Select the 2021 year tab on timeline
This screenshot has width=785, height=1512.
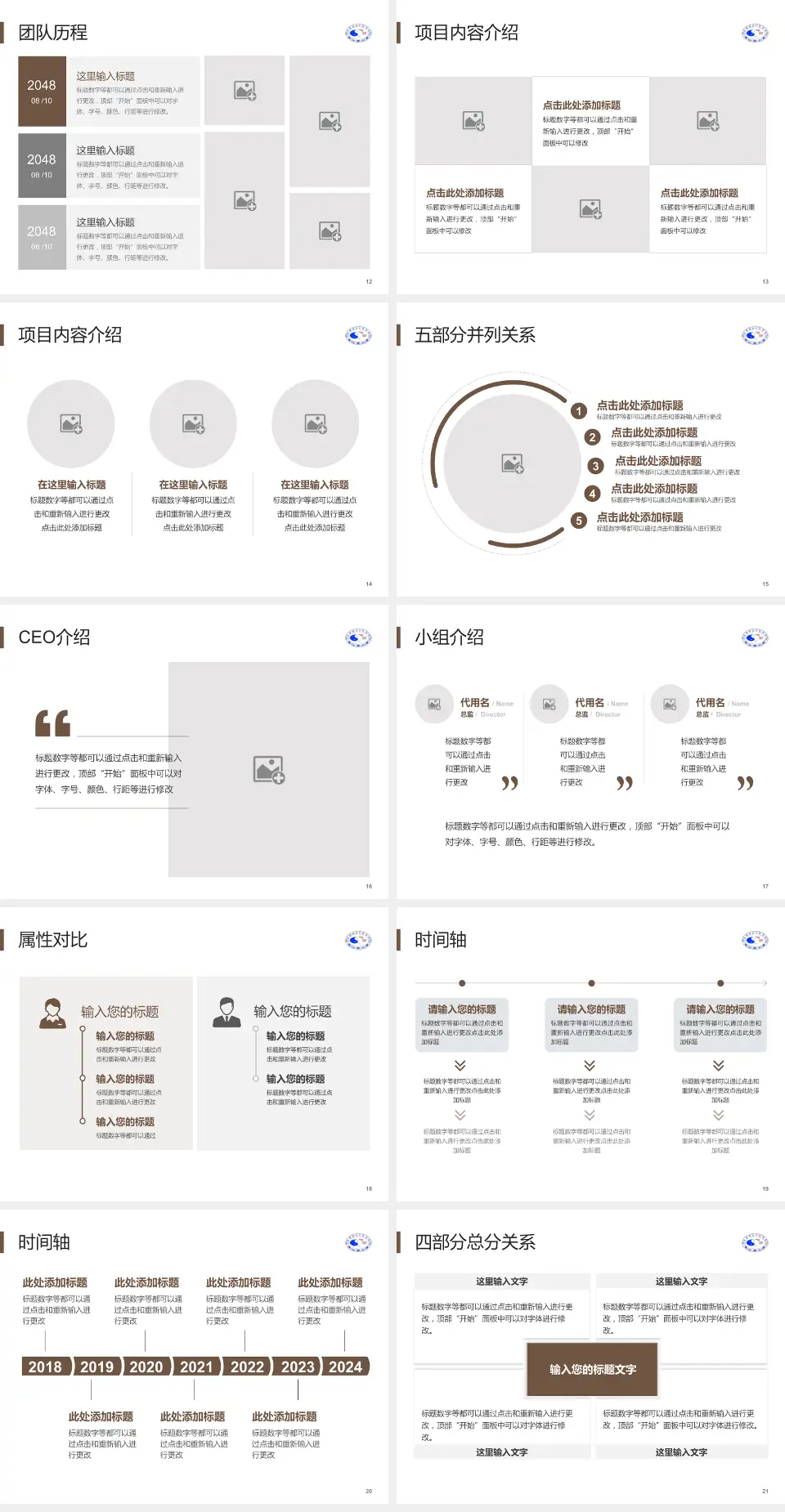tap(196, 1367)
